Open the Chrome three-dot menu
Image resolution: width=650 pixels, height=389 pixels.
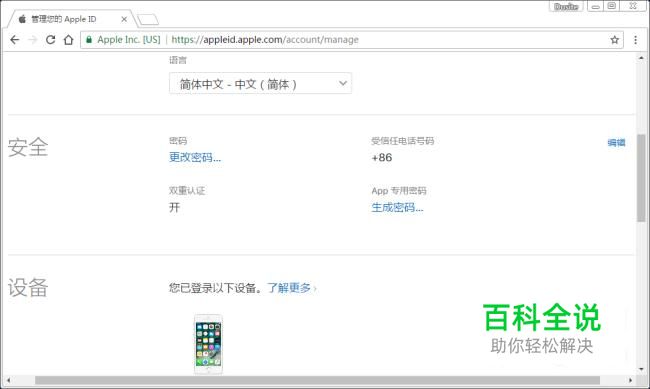(x=635, y=40)
